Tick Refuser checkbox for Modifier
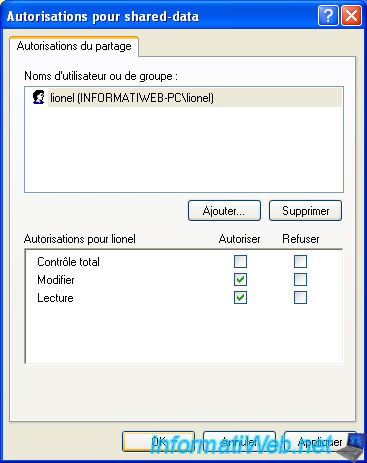The image size is (367, 463). point(300,280)
